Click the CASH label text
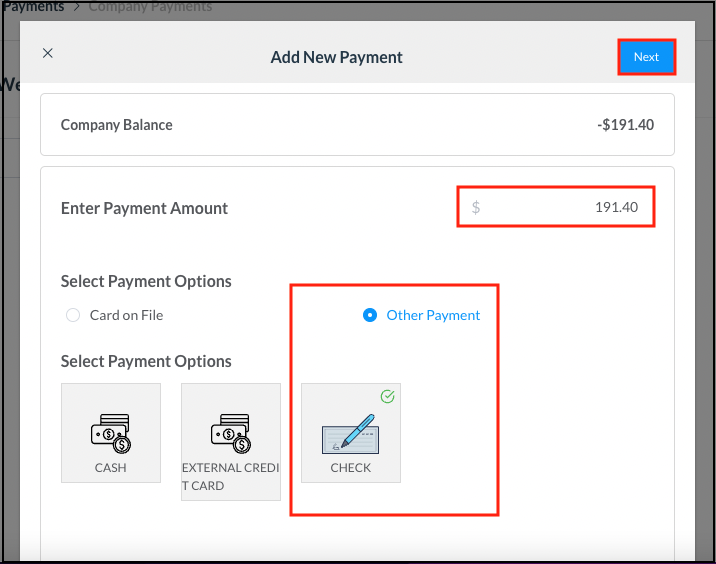The width and height of the screenshot is (716, 564). [x=110, y=468]
